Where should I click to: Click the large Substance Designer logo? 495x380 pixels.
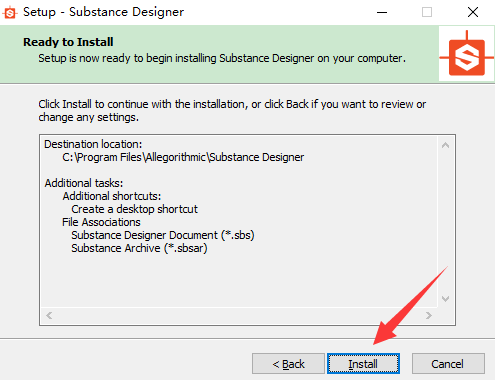pyautogui.click(x=467, y=54)
